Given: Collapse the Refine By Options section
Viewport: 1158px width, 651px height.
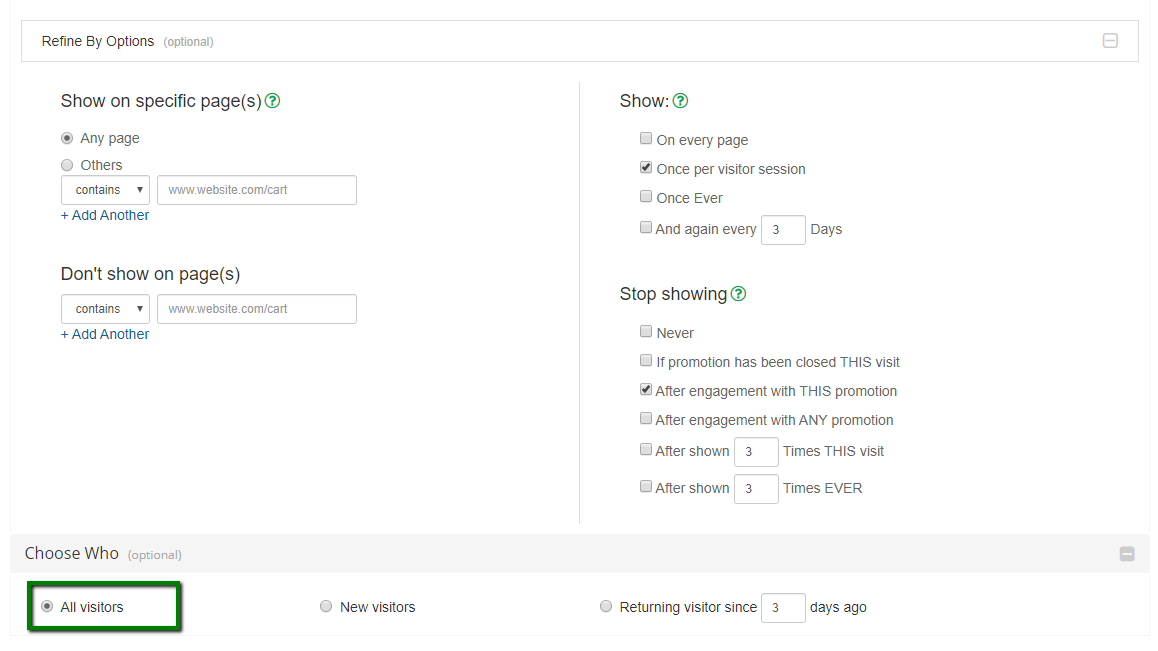Looking at the screenshot, I should click(x=1109, y=41).
